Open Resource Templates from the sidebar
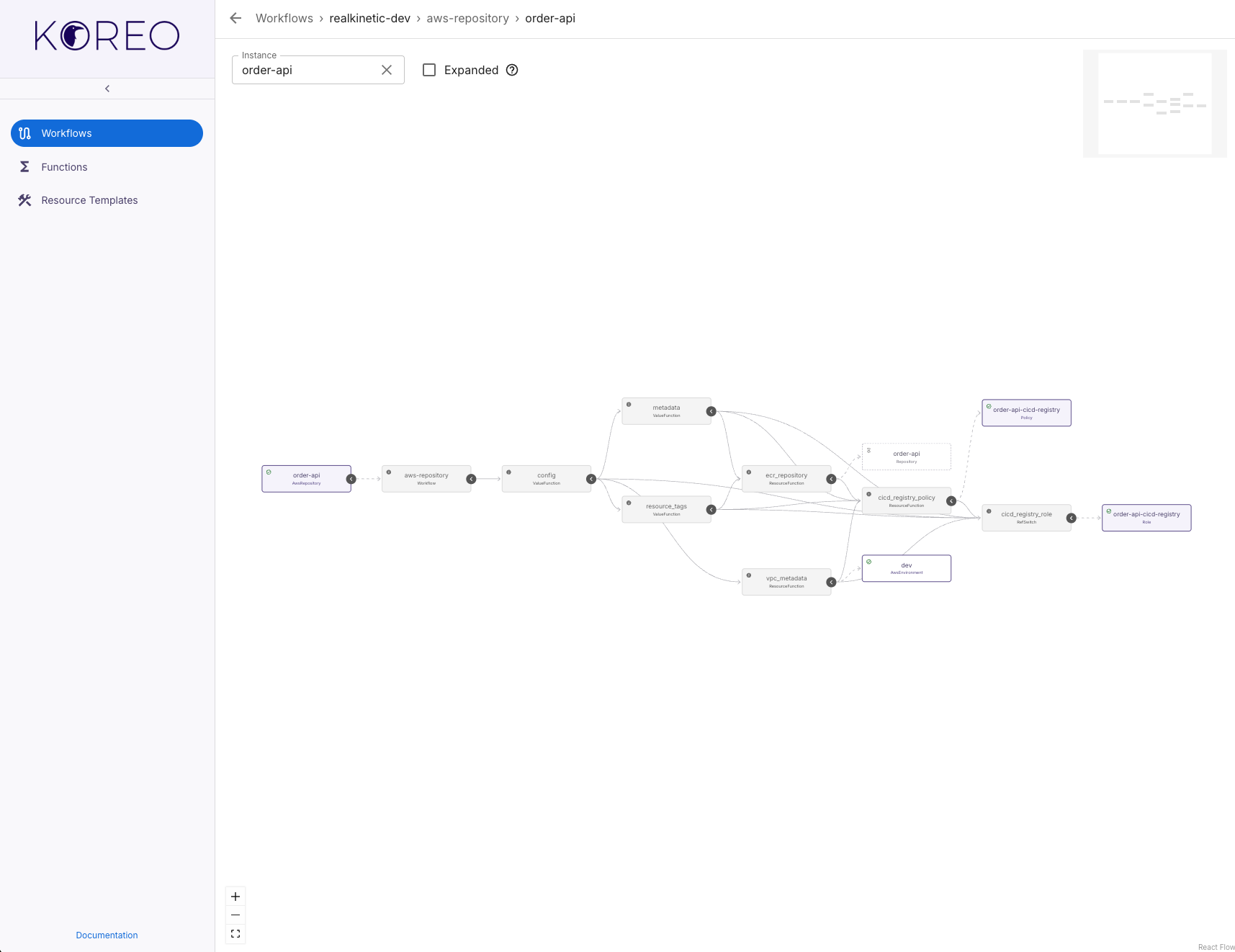1235x952 pixels. [24, 200]
